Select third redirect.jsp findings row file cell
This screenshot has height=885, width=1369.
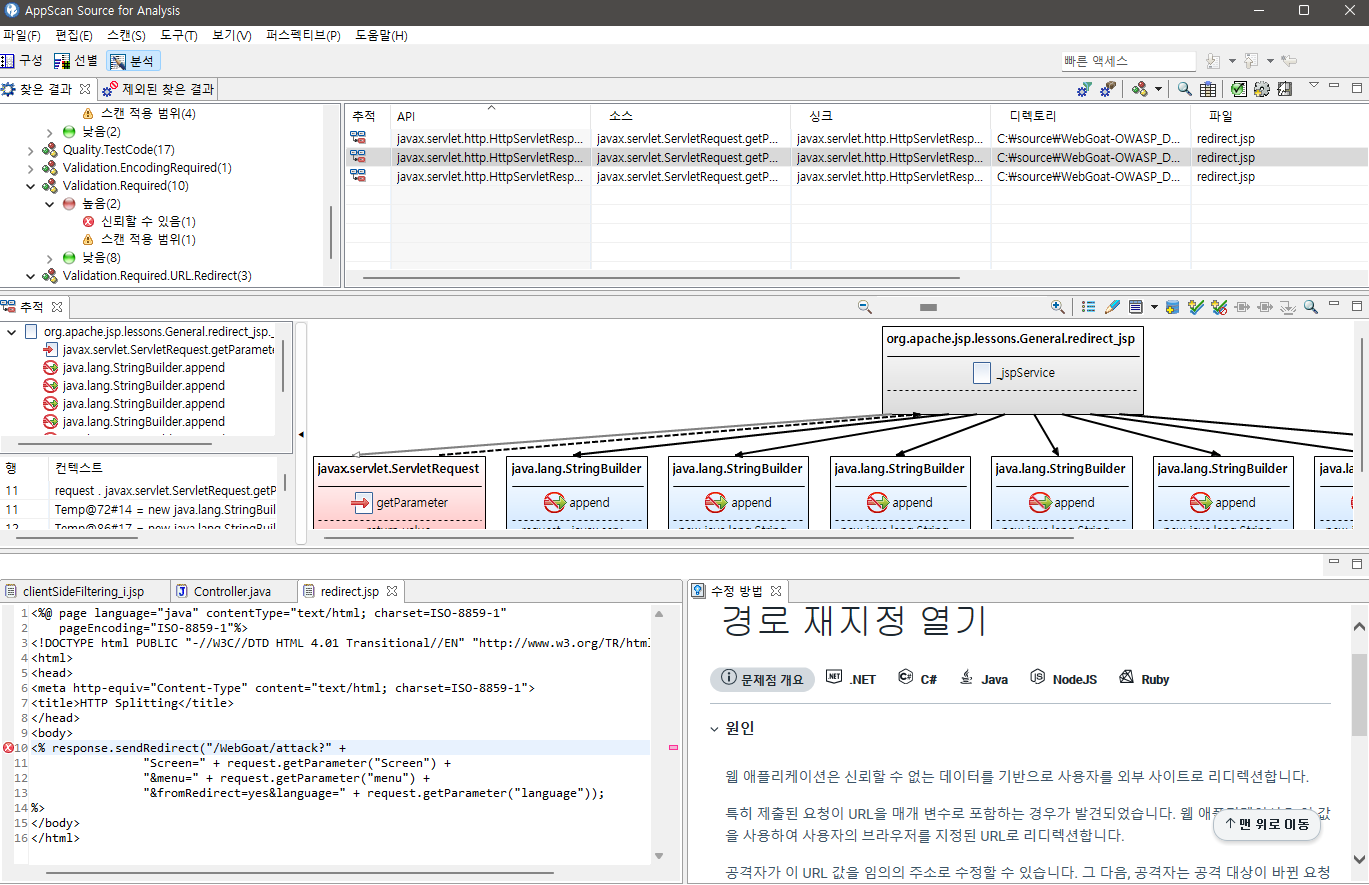(1225, 176)
